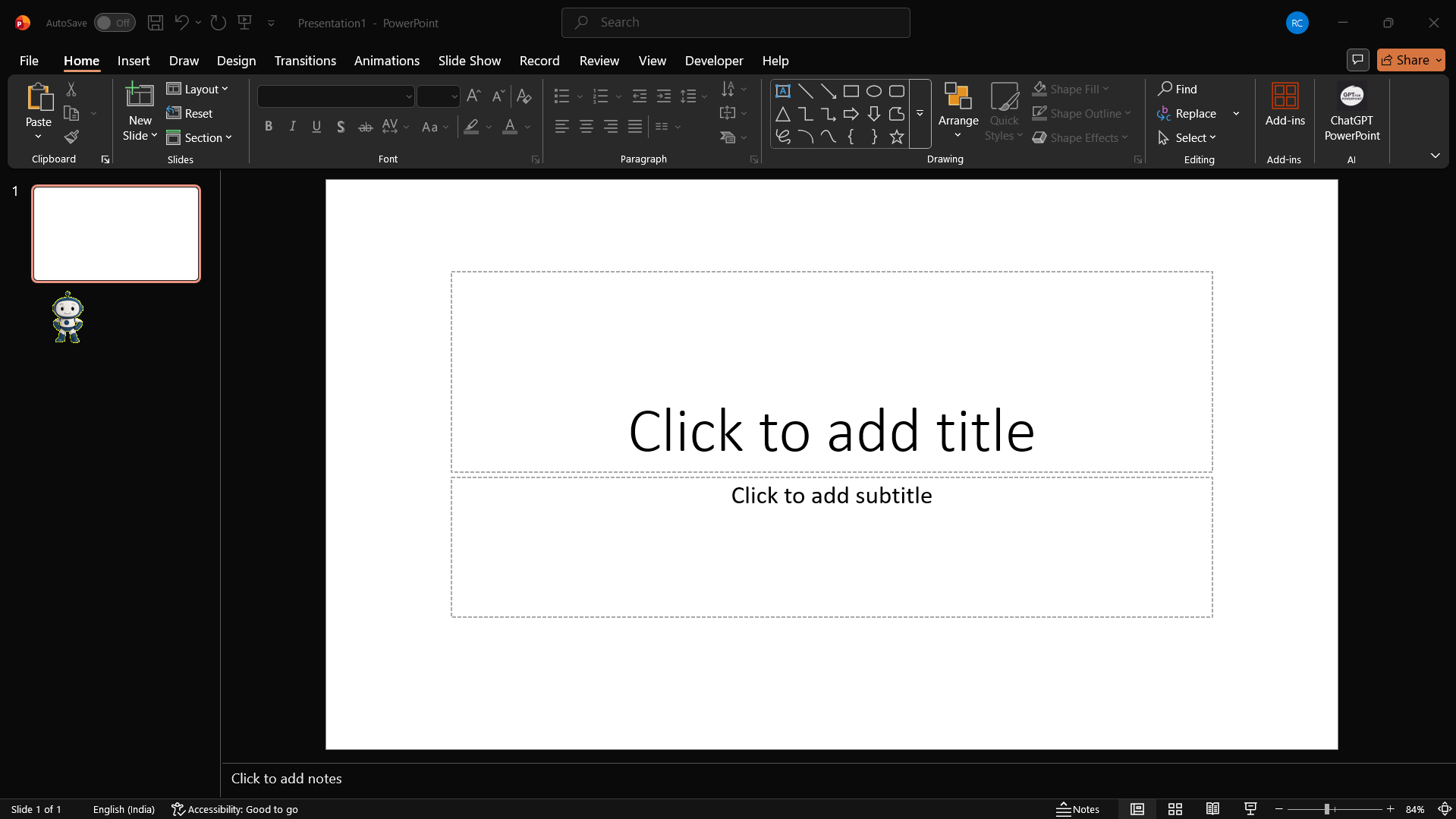Viewport: 1456px width, 819px height.
Task: Apply text highlight color
Action: pos(472,127)
